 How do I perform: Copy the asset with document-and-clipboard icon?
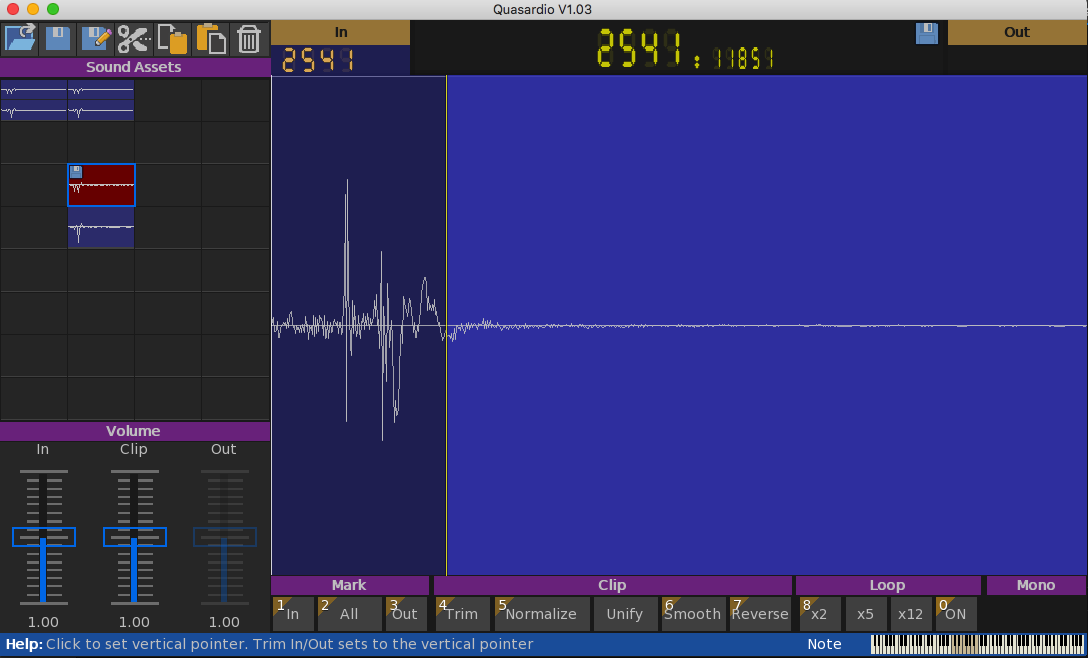[x=172, y=39]
